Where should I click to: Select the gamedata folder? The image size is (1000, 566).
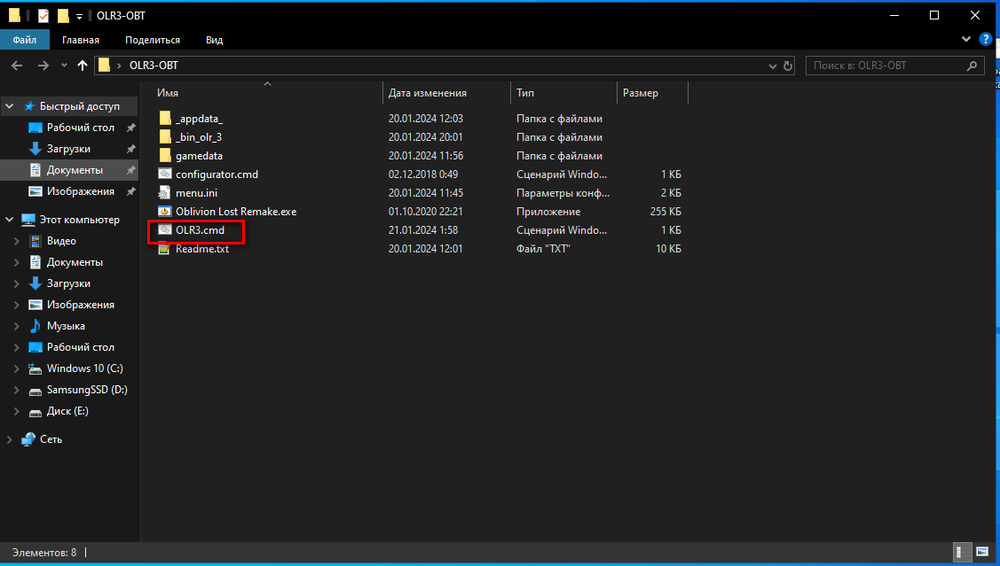coord(198,155)
